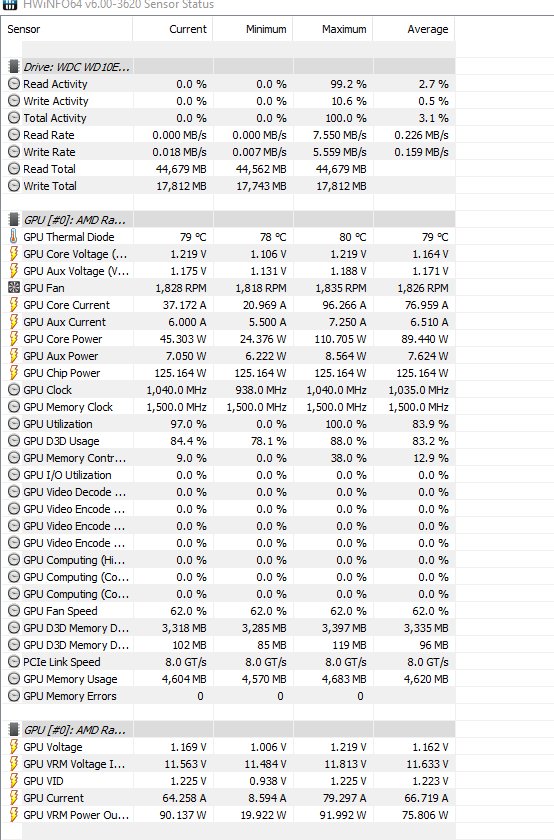The image size is (554, 840).
Task: Click the lightning icon for GPU Aux Voltage
Action: [13, 271]
